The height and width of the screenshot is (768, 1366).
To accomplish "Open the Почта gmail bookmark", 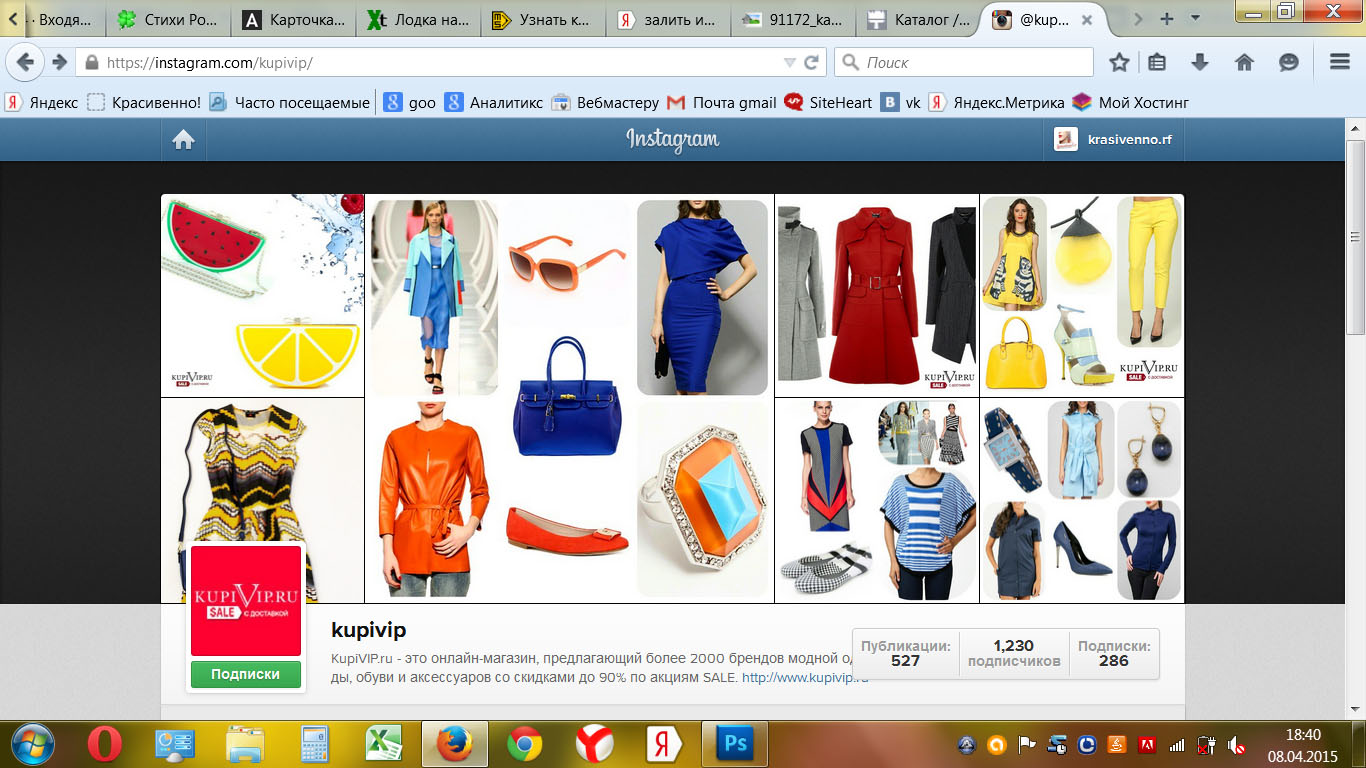I will coord(722,102).
